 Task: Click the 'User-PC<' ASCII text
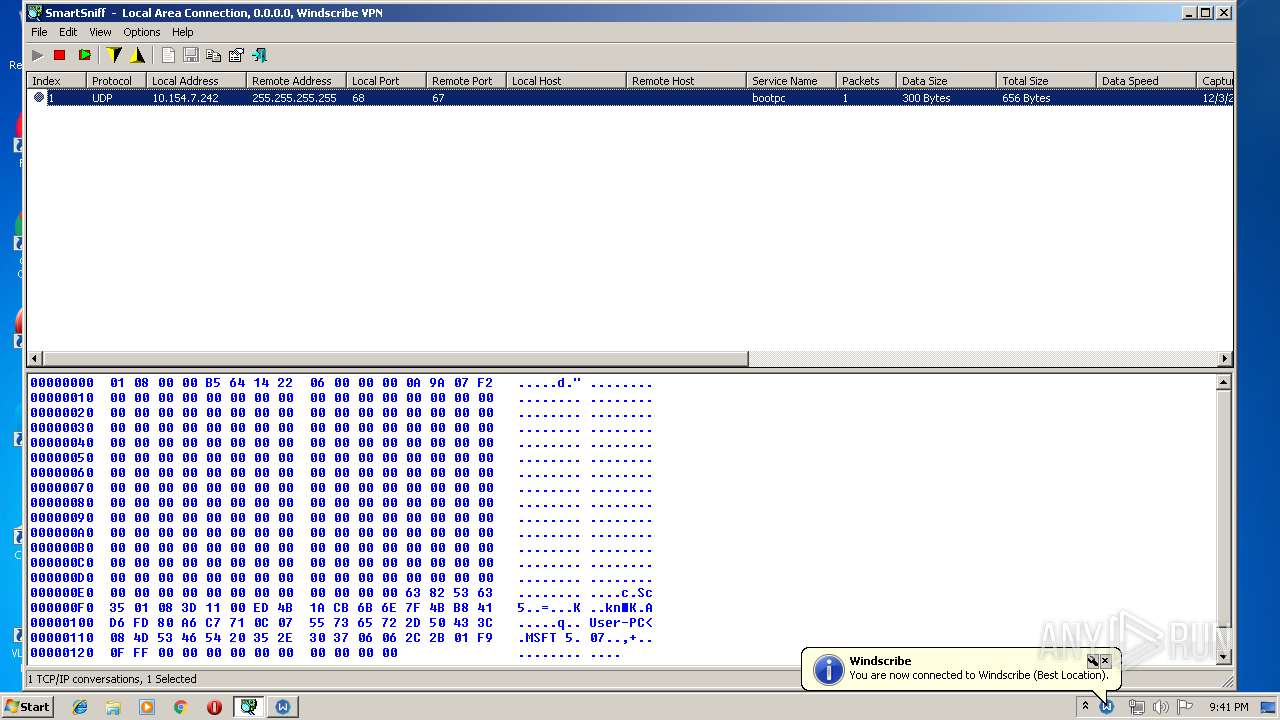tap(621, 623)
